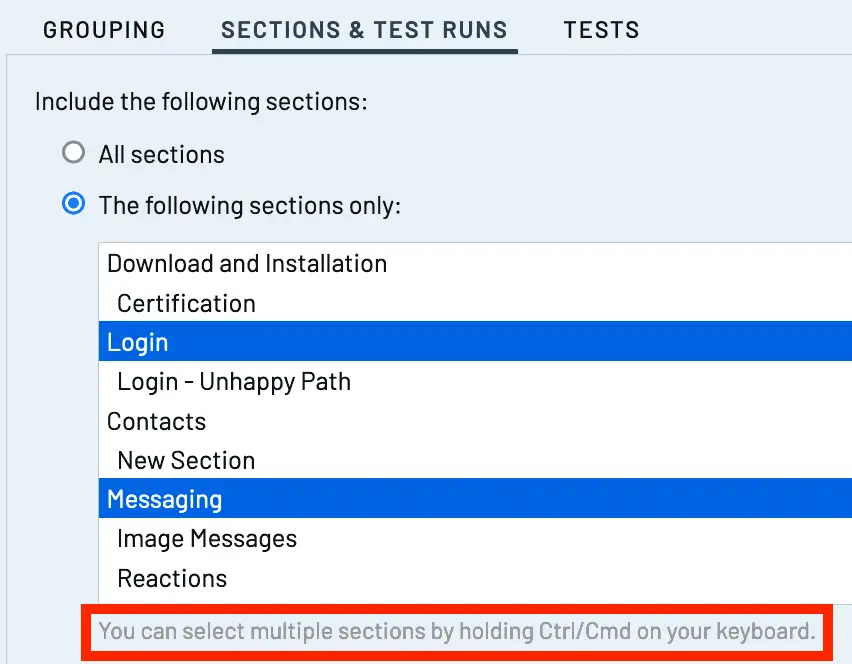Select Image Messages in the list
Screen dimensions: 852x664
coord(475,538)
